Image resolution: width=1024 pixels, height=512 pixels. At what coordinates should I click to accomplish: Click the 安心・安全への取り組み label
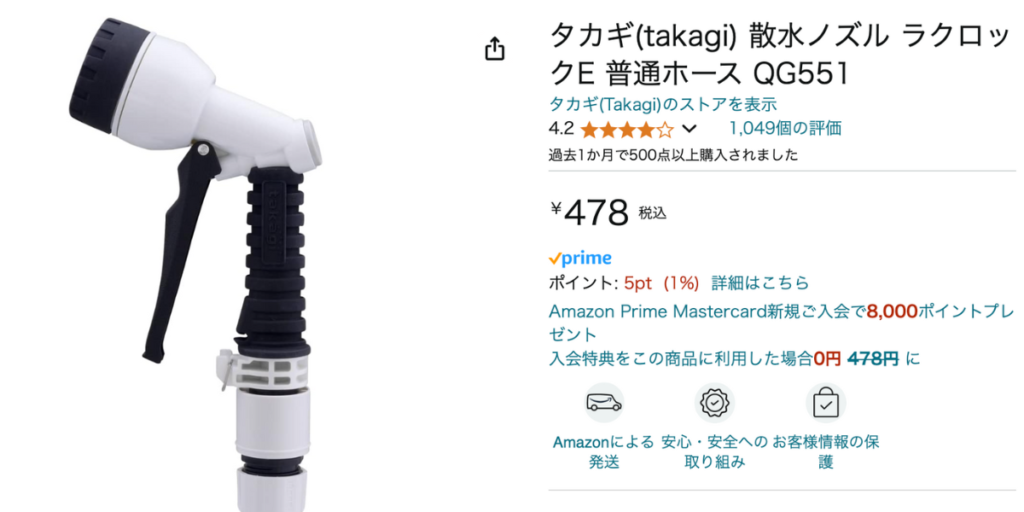click(714, 452)
